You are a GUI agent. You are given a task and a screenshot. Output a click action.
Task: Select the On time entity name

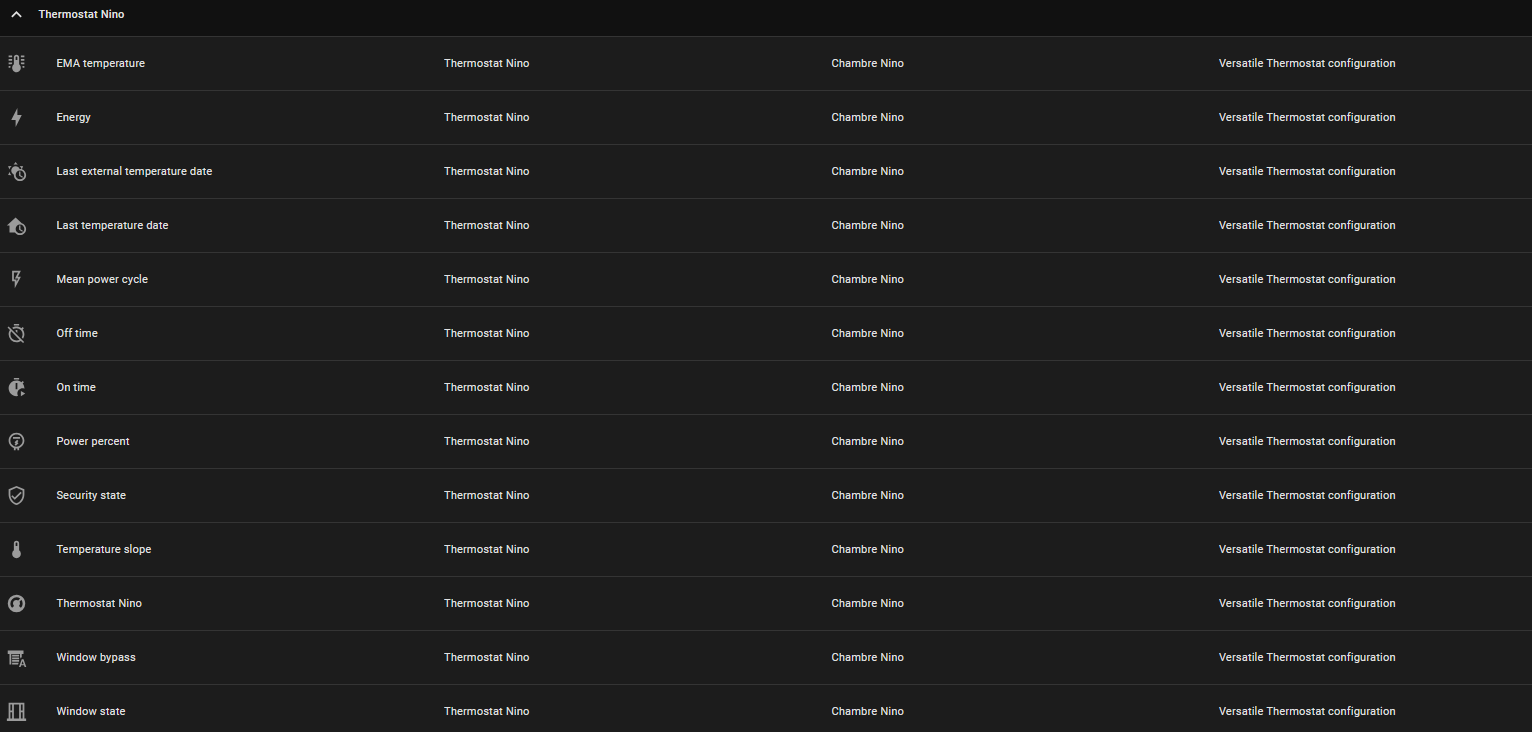[76, 387]
